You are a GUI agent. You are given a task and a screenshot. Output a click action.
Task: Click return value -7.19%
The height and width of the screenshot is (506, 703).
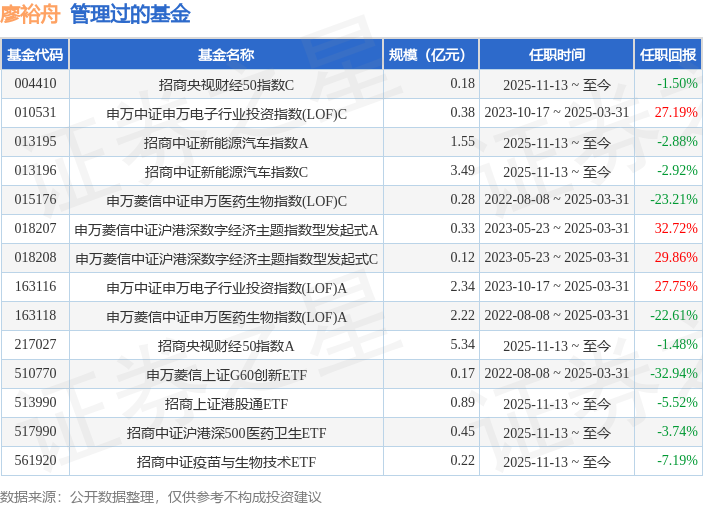point(677,460)
